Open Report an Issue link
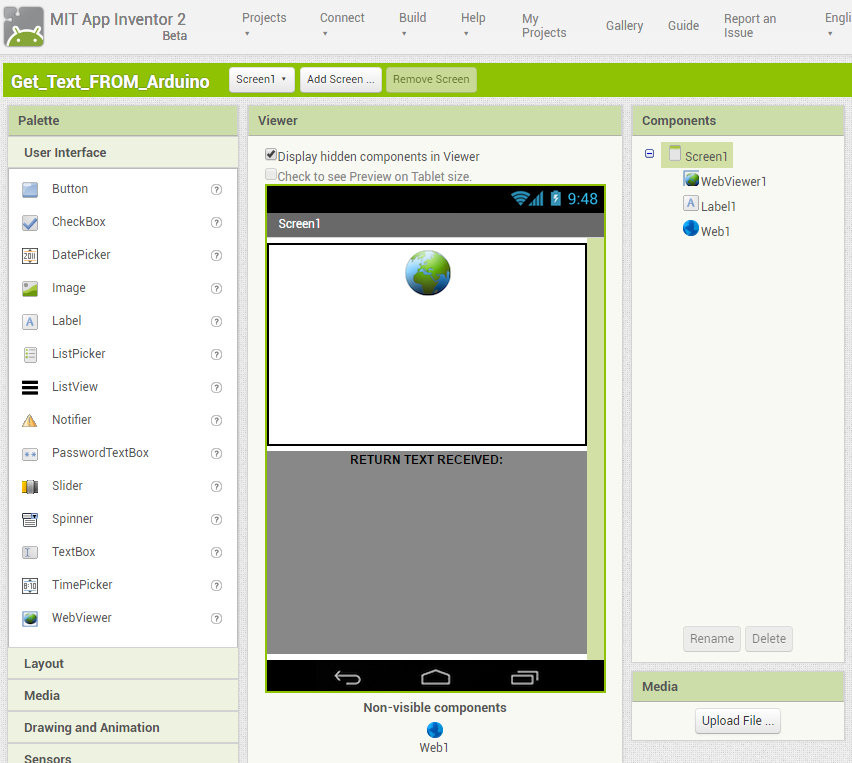 750,26
